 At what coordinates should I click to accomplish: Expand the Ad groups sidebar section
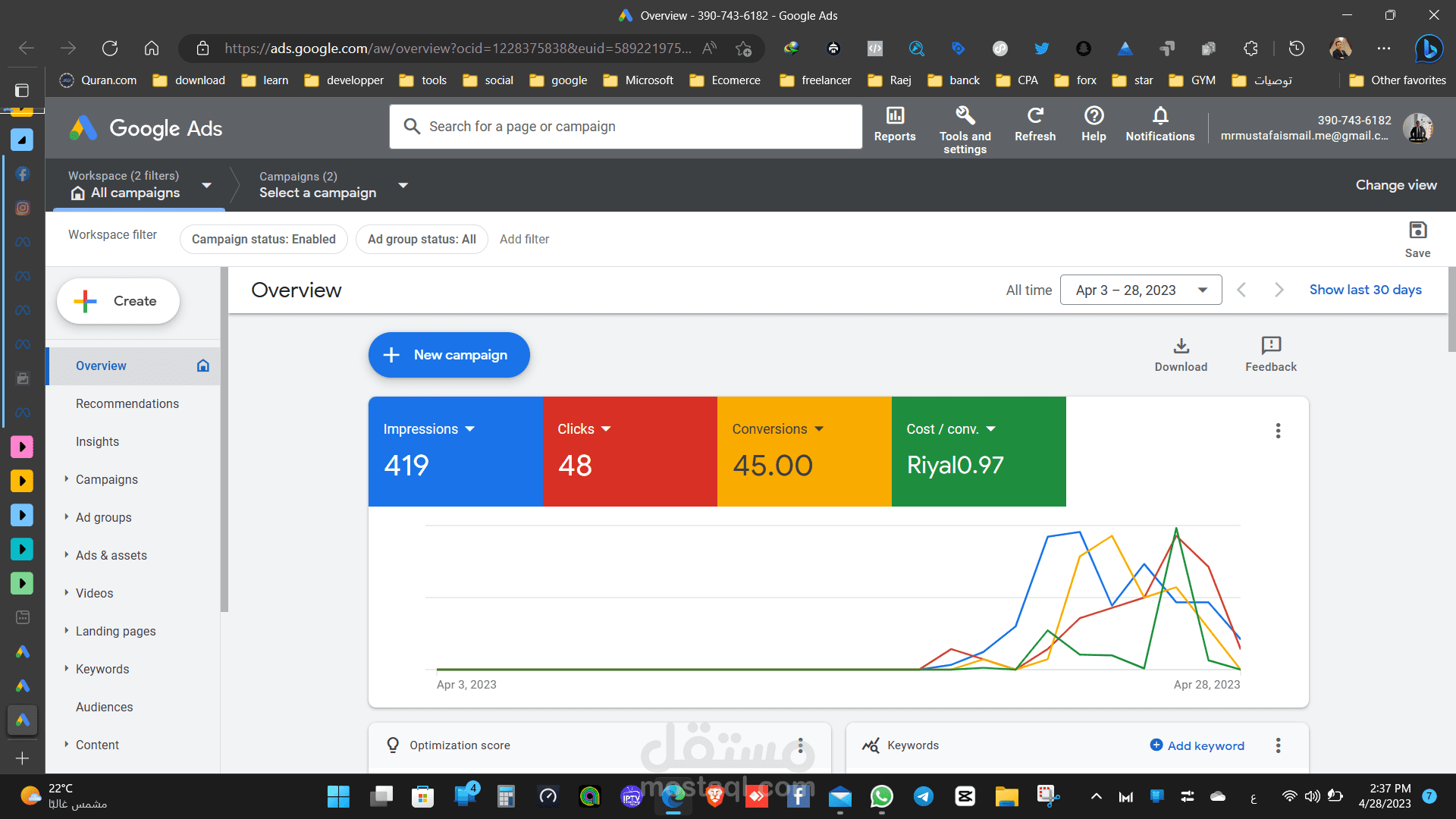point(67,516)
